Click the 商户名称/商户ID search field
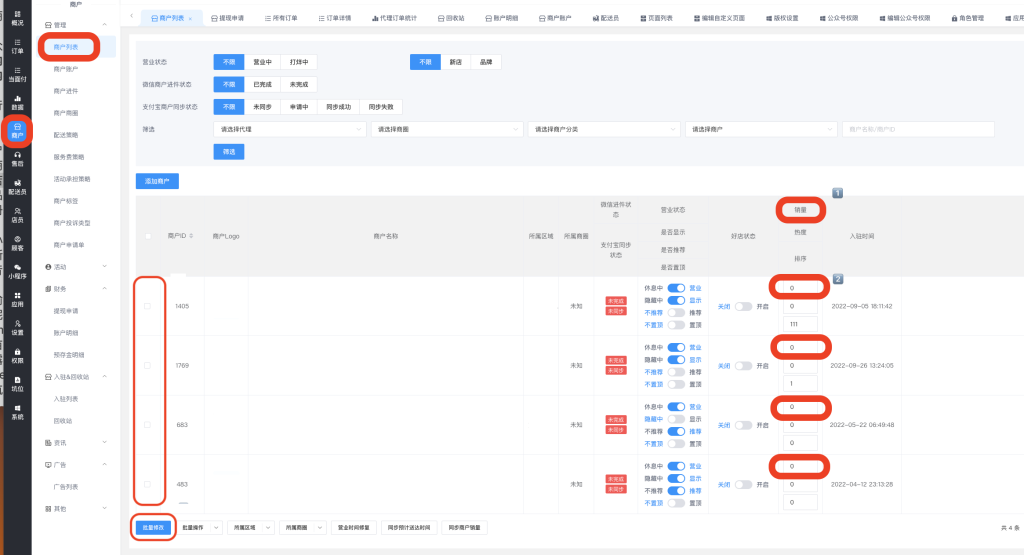Image resolution: width=1024 pixels, height=555 pixels. click(917, 129)
